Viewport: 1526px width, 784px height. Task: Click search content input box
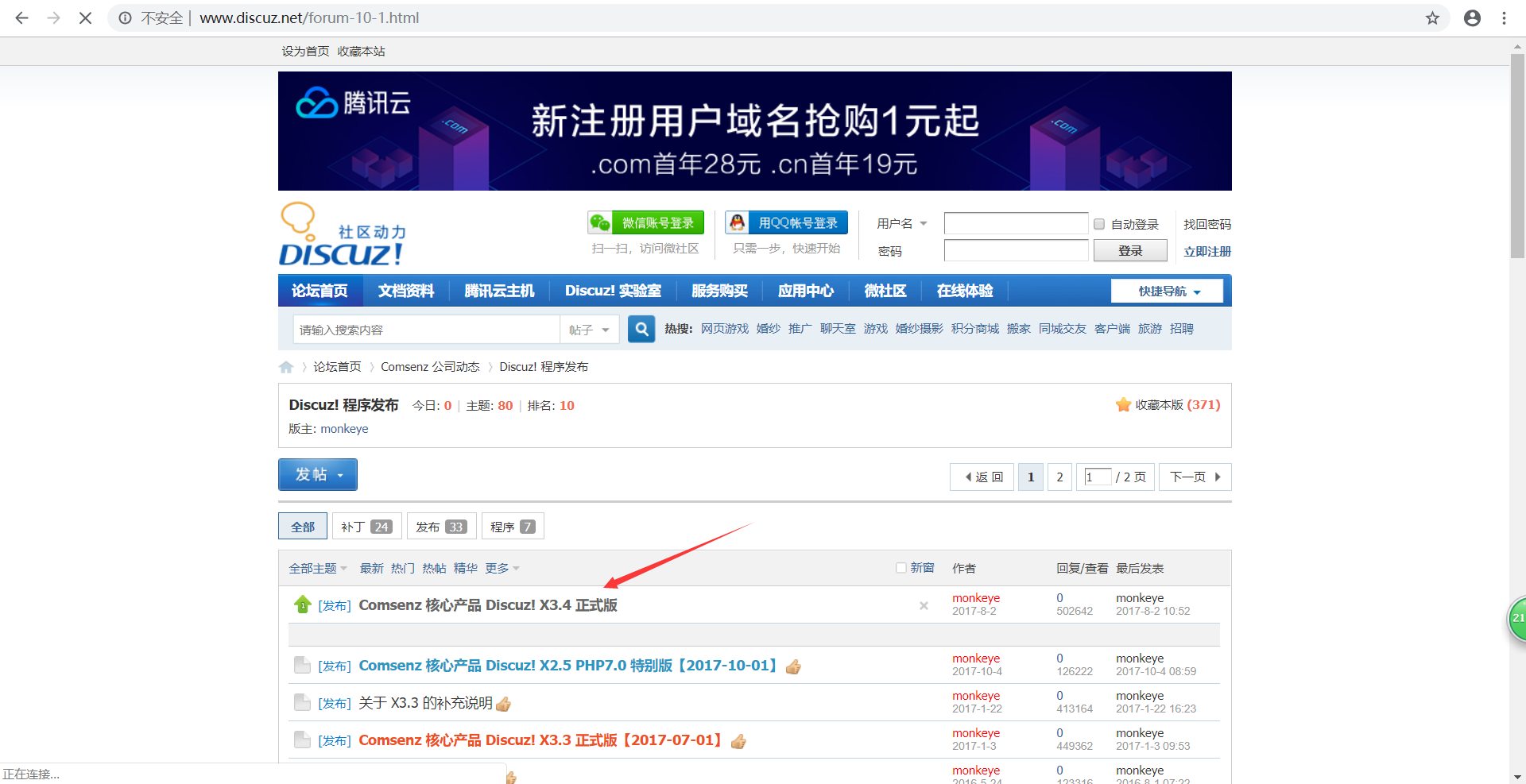(x=427, y=330)
